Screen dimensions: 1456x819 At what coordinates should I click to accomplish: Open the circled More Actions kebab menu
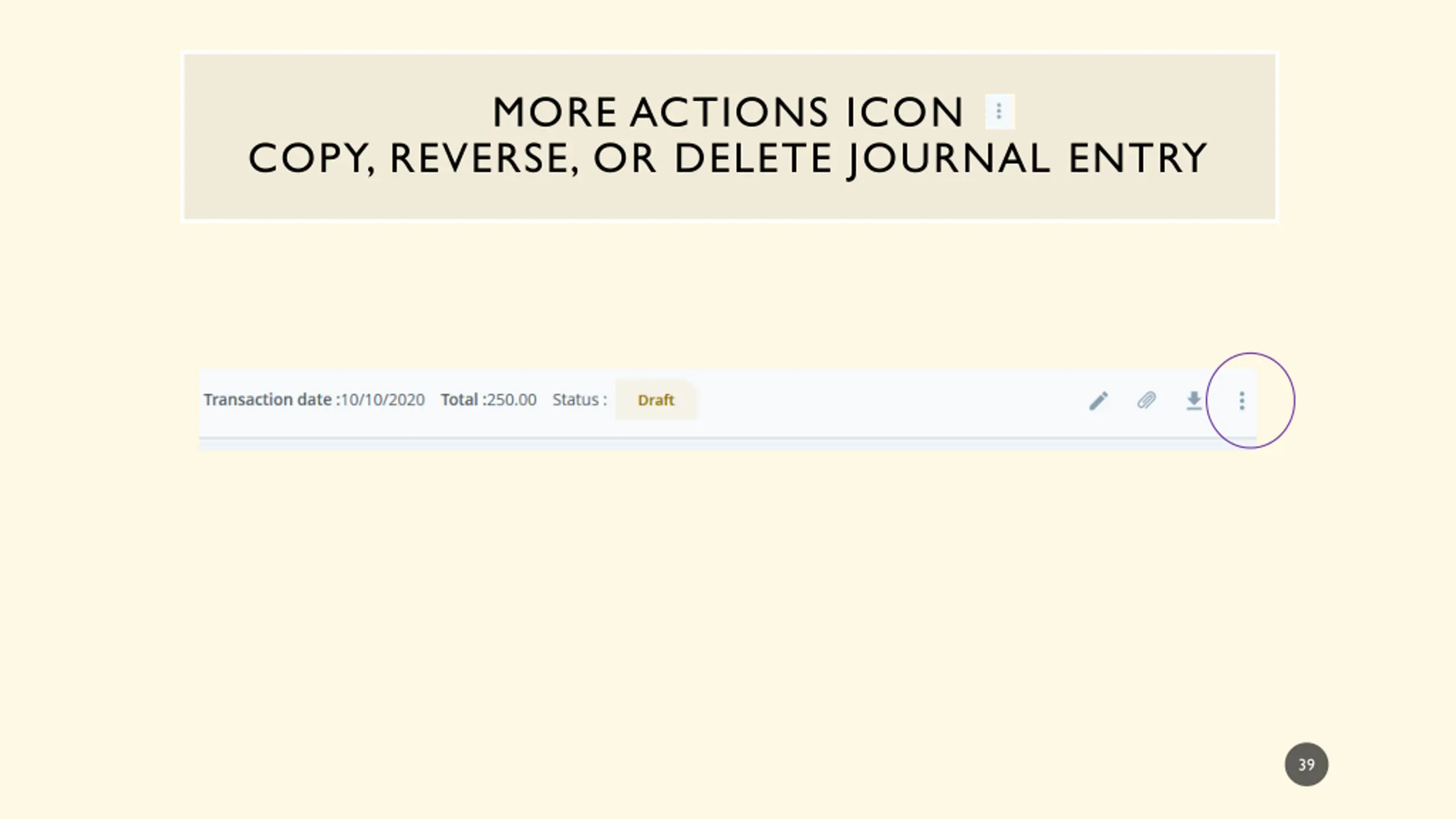pos(1242,400)
